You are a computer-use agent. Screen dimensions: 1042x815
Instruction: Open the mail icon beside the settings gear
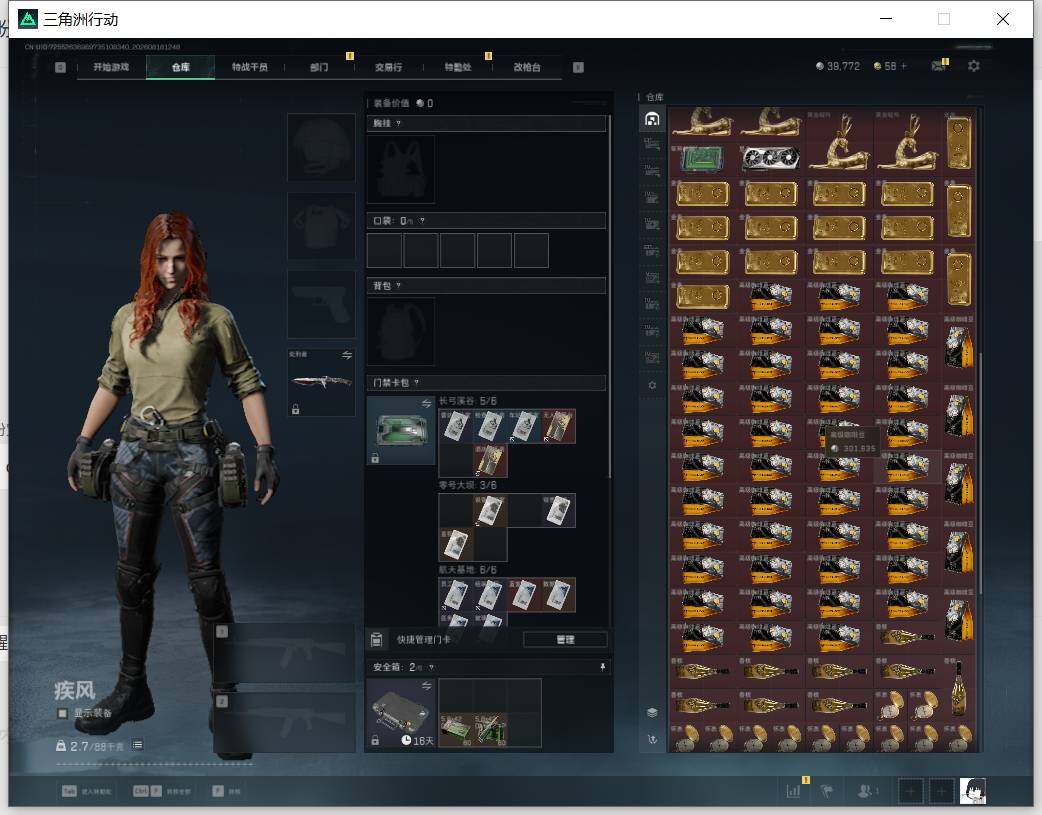click(x=938, y=66)
